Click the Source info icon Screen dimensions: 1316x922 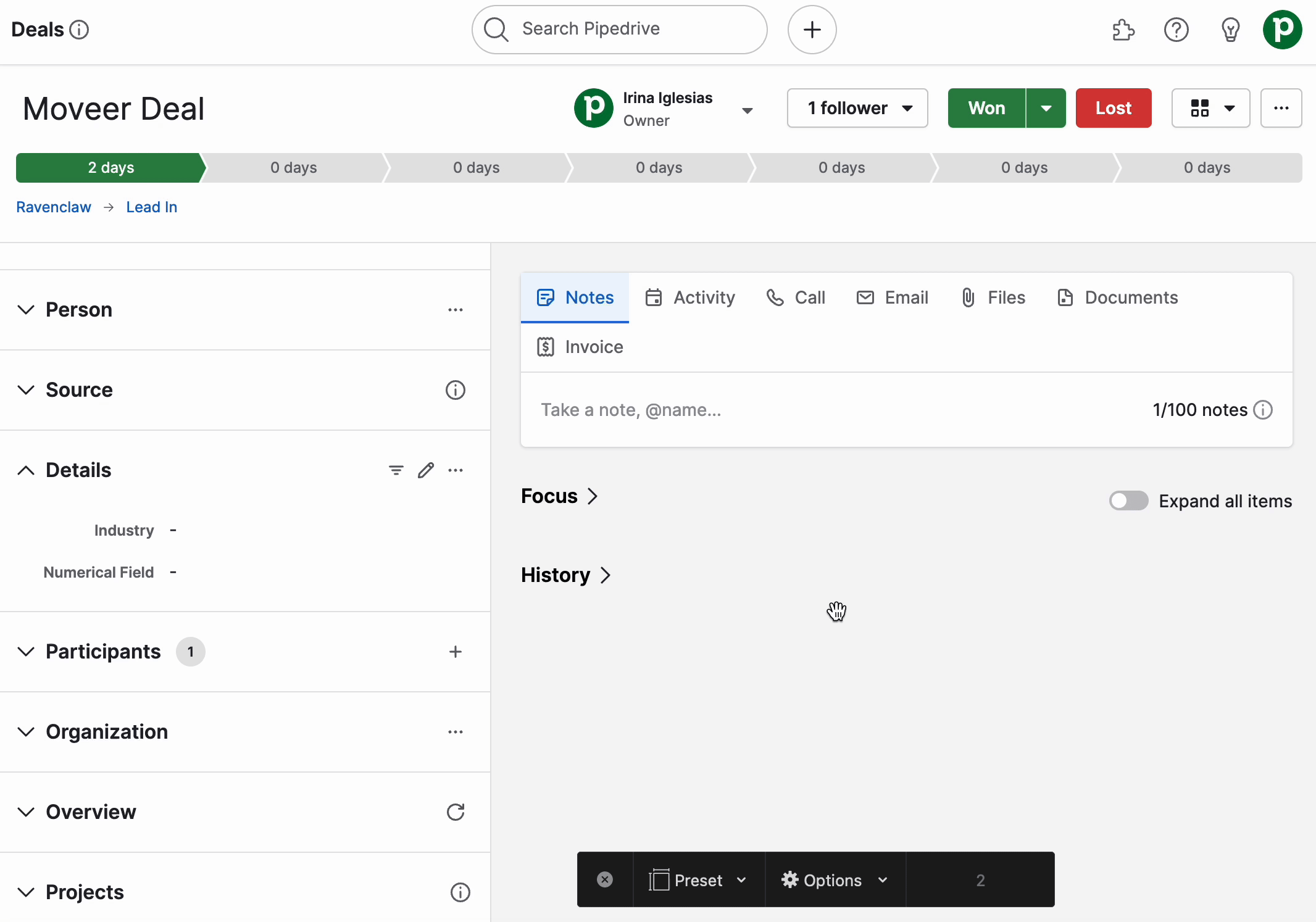(456, 390)
